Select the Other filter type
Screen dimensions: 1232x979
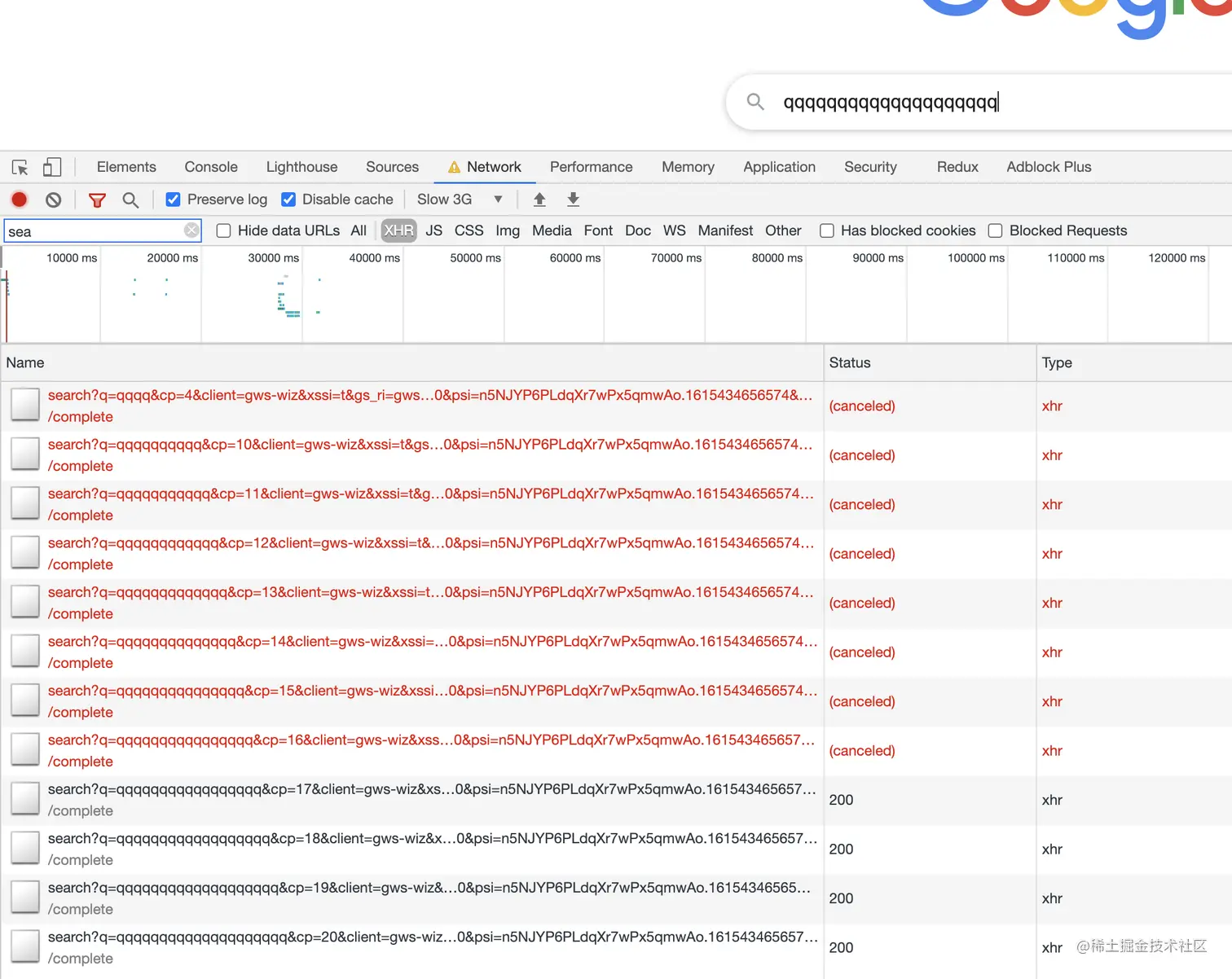[x=783, y=230]
